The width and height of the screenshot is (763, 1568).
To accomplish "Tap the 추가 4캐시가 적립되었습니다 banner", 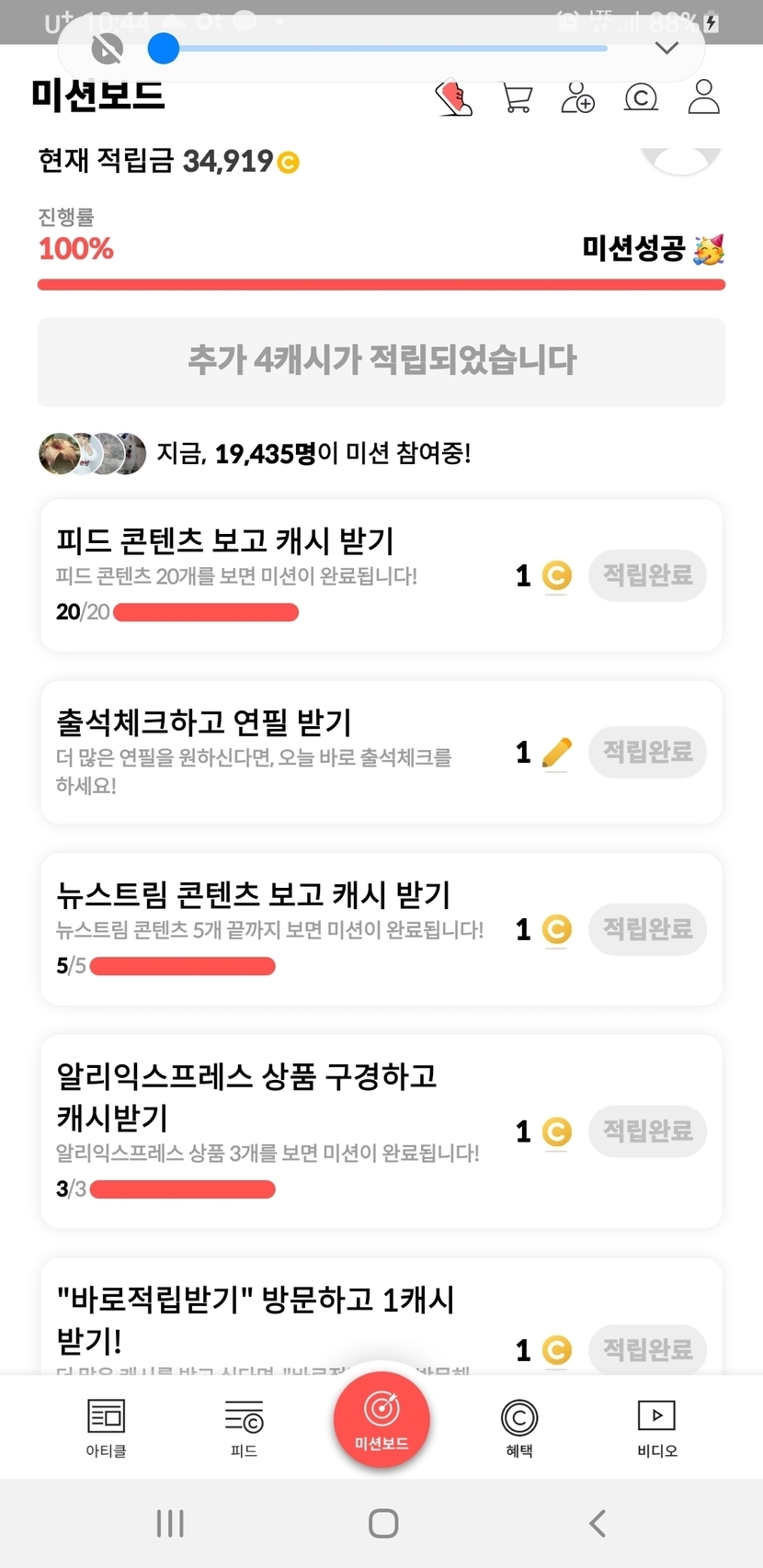I will (381, 361).
